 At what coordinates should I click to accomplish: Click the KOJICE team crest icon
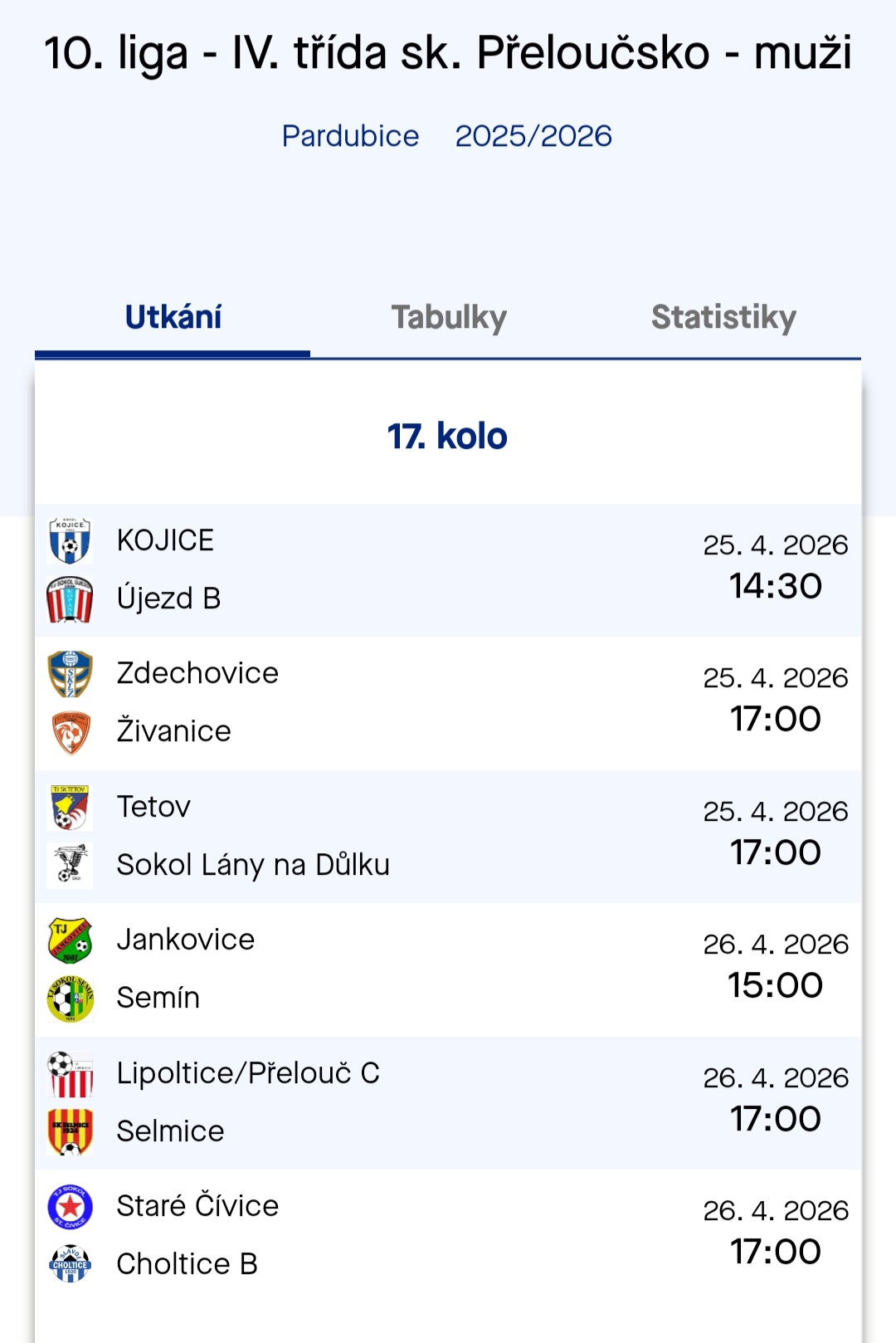(70, 541)
